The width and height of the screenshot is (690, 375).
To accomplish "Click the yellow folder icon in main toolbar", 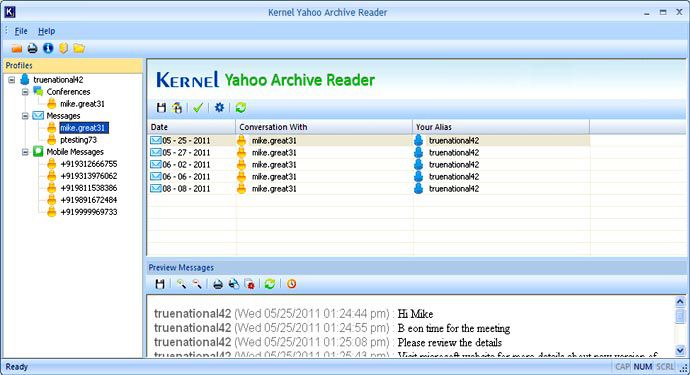I will pos(79,48).
